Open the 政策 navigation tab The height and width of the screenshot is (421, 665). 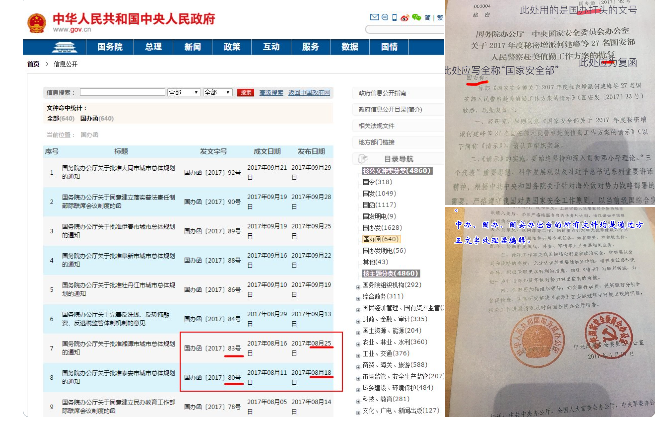click(231, 47)
